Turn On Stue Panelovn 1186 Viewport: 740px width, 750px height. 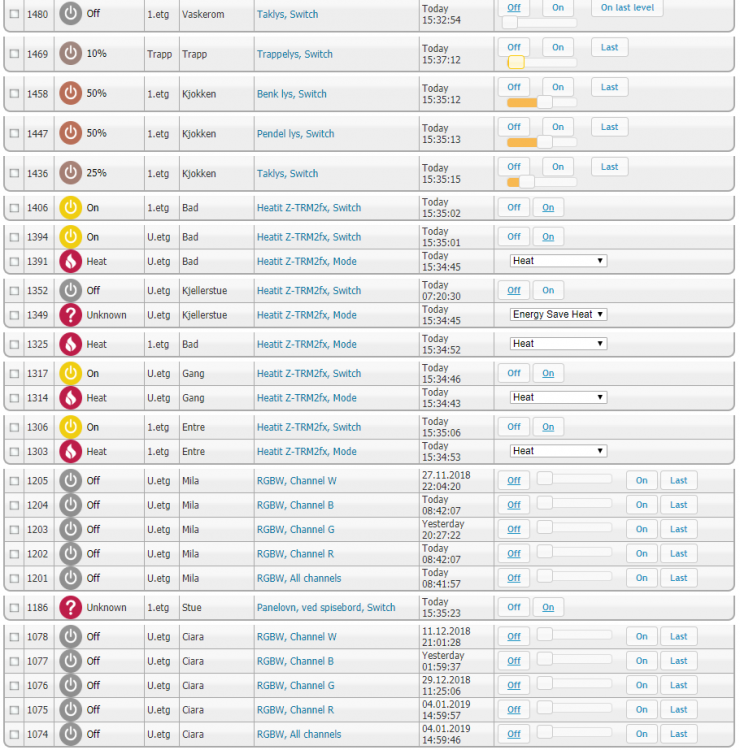point(548,607)
